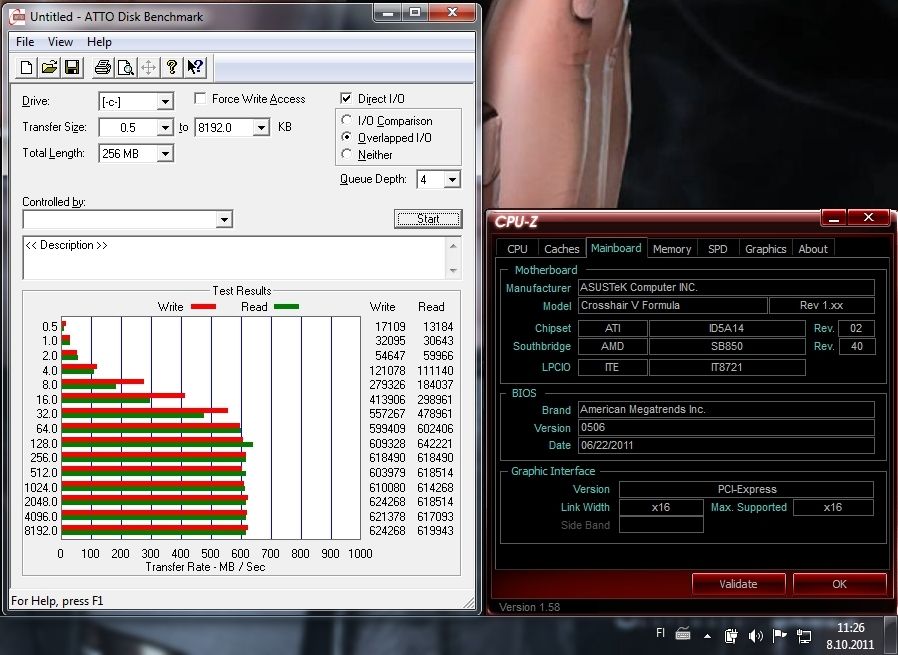Image resolution: width=898 pixels, height=655 pixels.
Task: Click the ATTO app icon in title bar
Action: point(18,16)
